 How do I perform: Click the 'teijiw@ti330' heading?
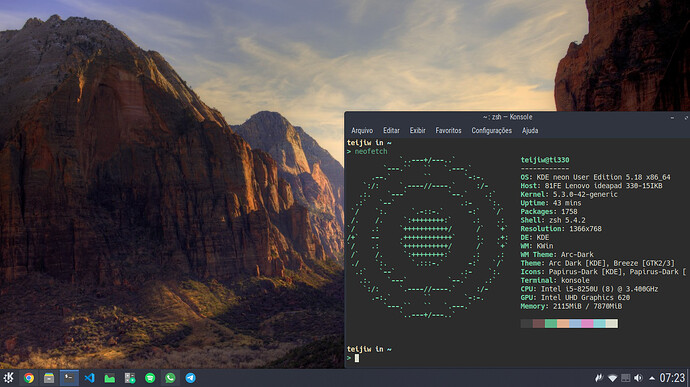click(x=545, y=160)
